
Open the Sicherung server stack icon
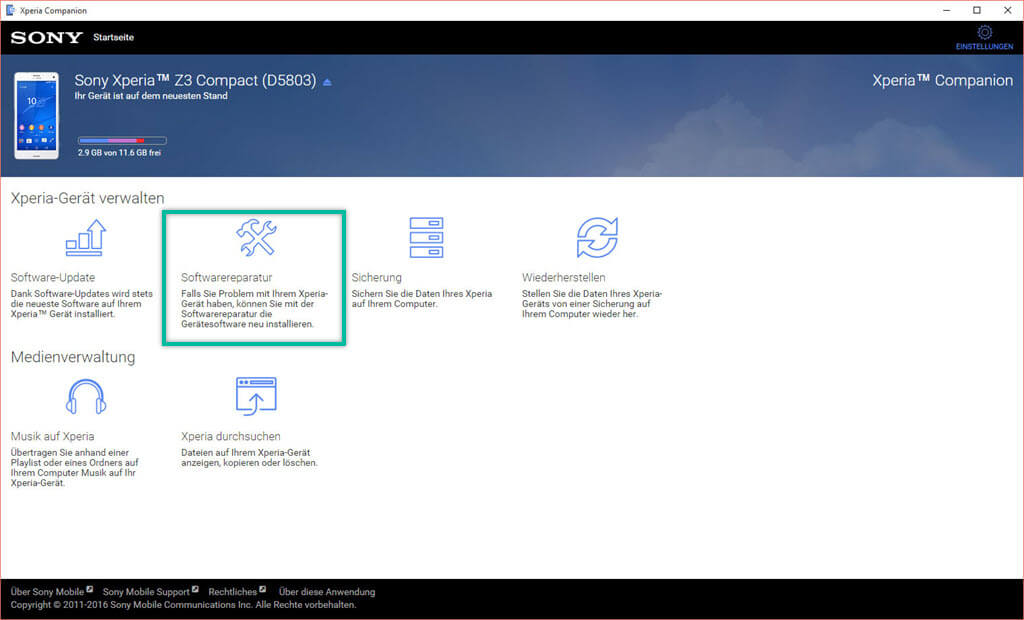(x=426, y=237)
